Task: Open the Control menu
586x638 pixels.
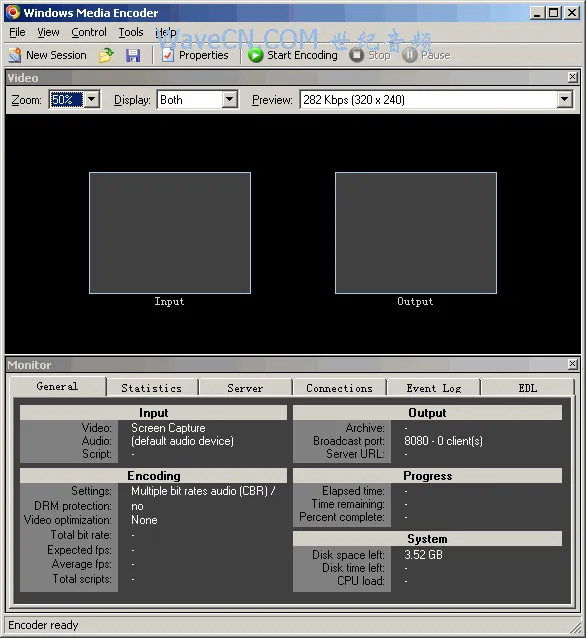Action: tap(89, 32)
